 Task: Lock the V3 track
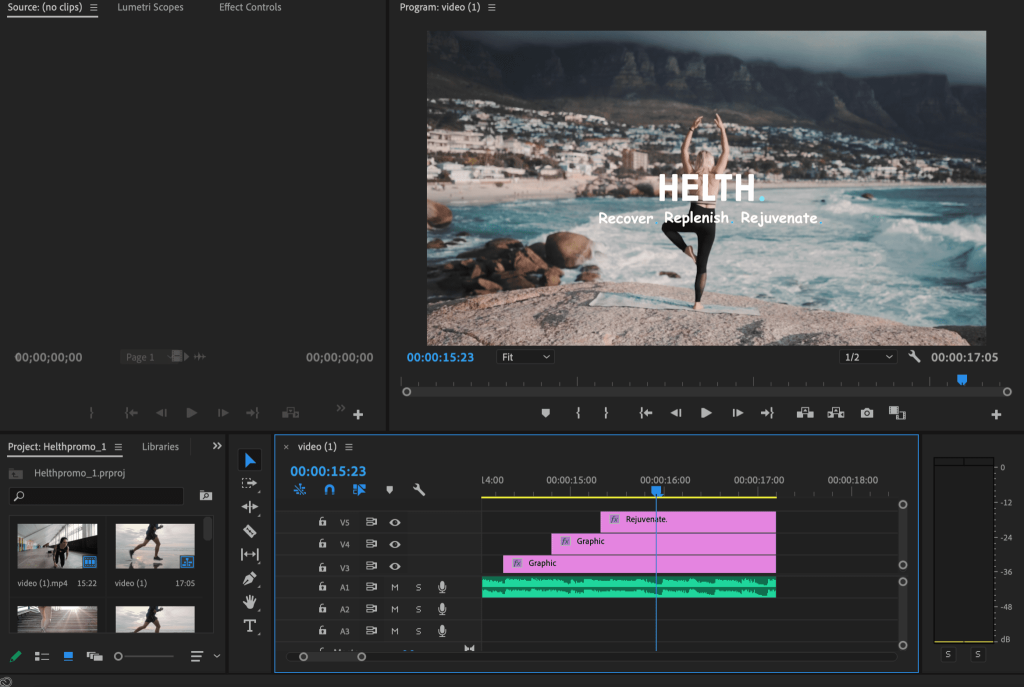(321, 567)
